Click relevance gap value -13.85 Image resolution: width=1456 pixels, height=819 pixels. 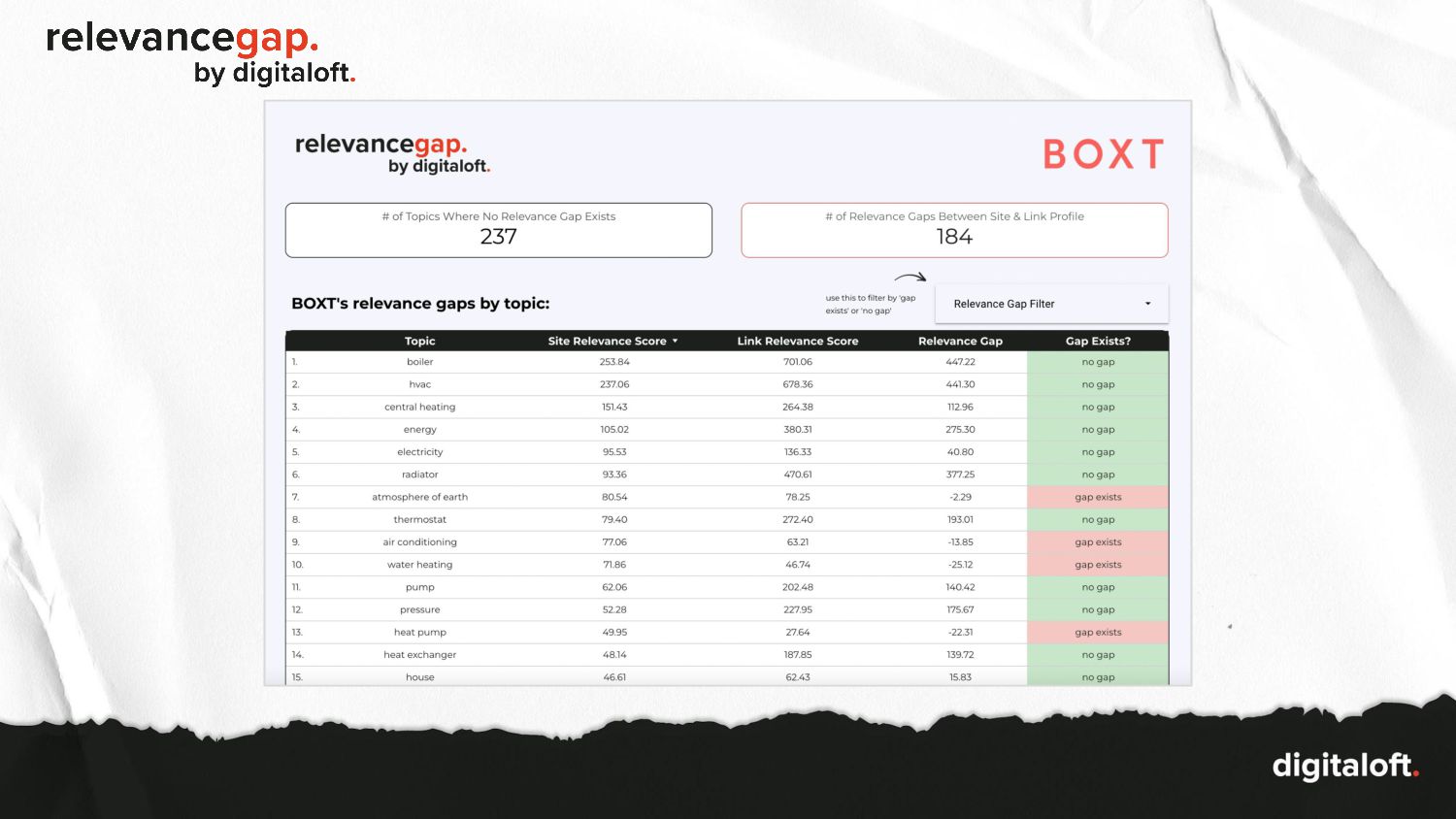[960, 542]
